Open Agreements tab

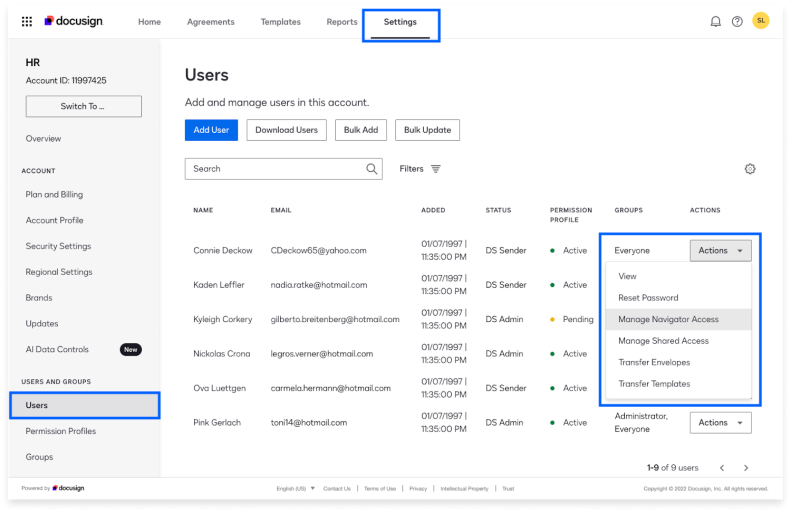[211, 22]
